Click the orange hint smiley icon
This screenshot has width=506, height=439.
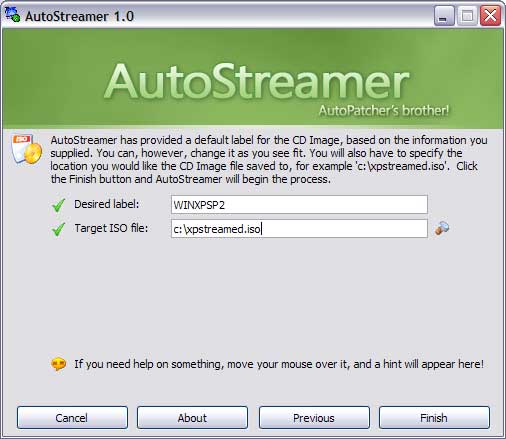59,364
